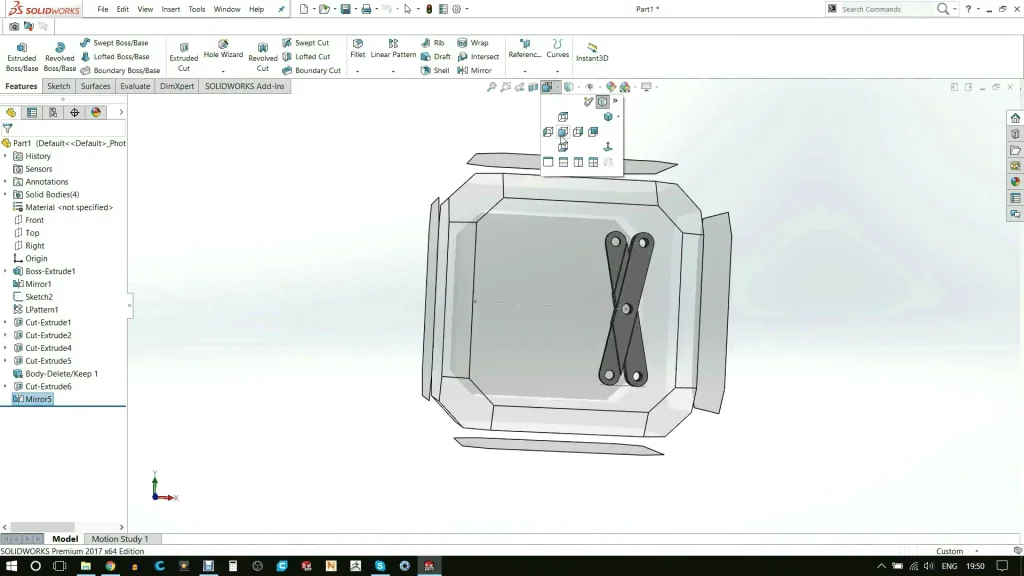Click the Section View icon
The image size is (1024, 576).
533,87
